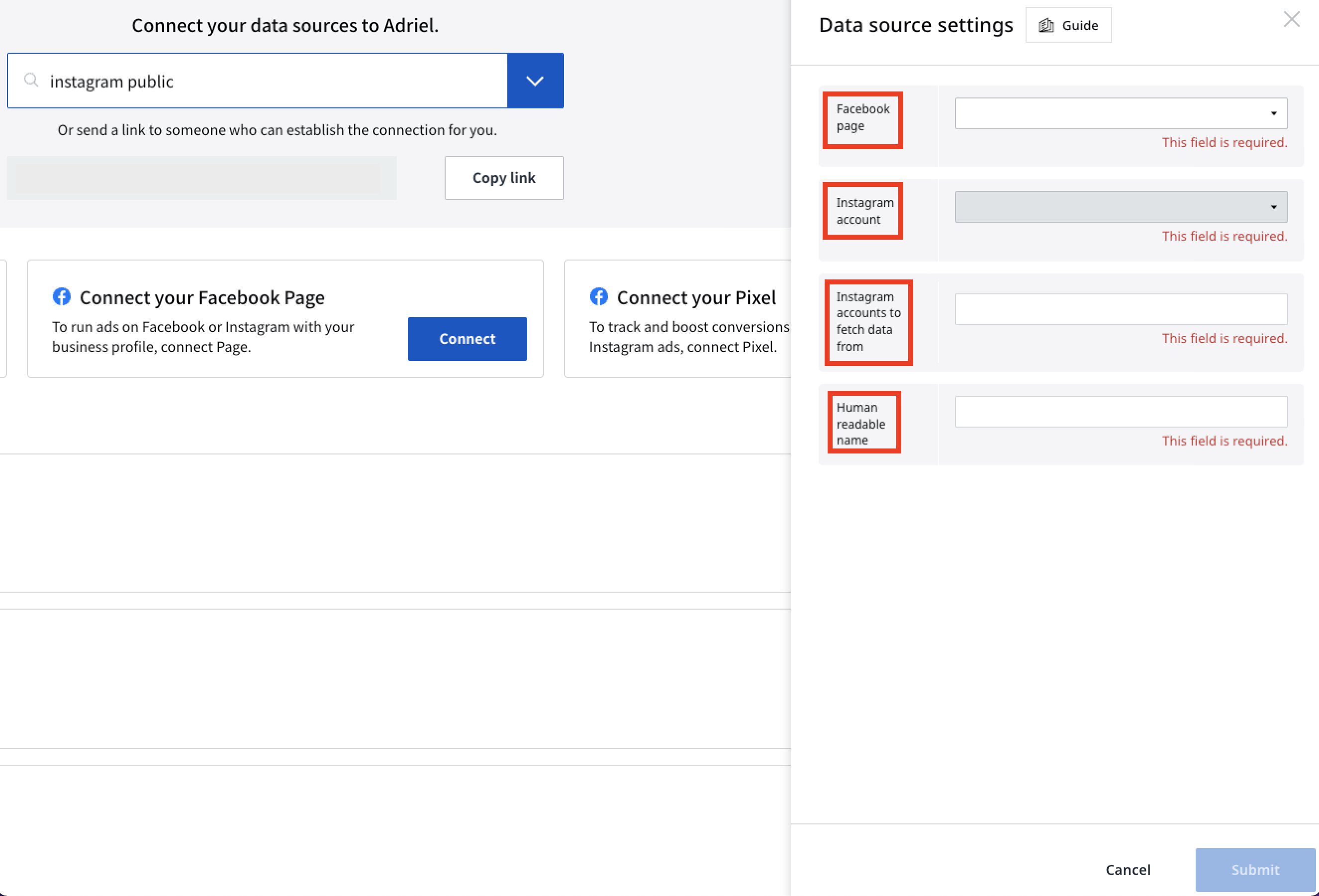The width and height of the screenshot is (1319, 896).
Task: Close the Data source settings panel
Action: [1292, 19]
